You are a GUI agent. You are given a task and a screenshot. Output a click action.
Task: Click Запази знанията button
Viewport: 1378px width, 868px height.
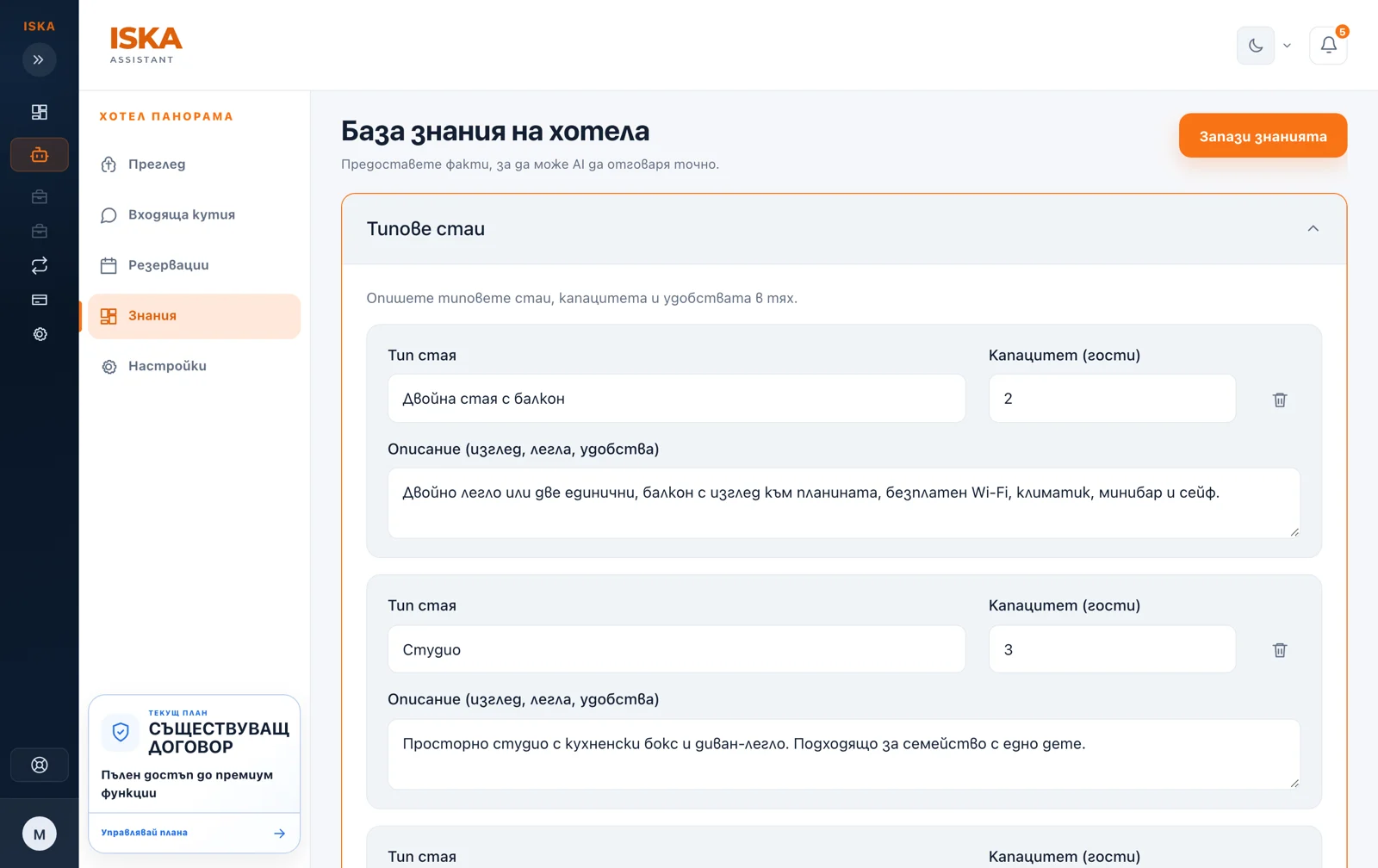click(1263, 136)
